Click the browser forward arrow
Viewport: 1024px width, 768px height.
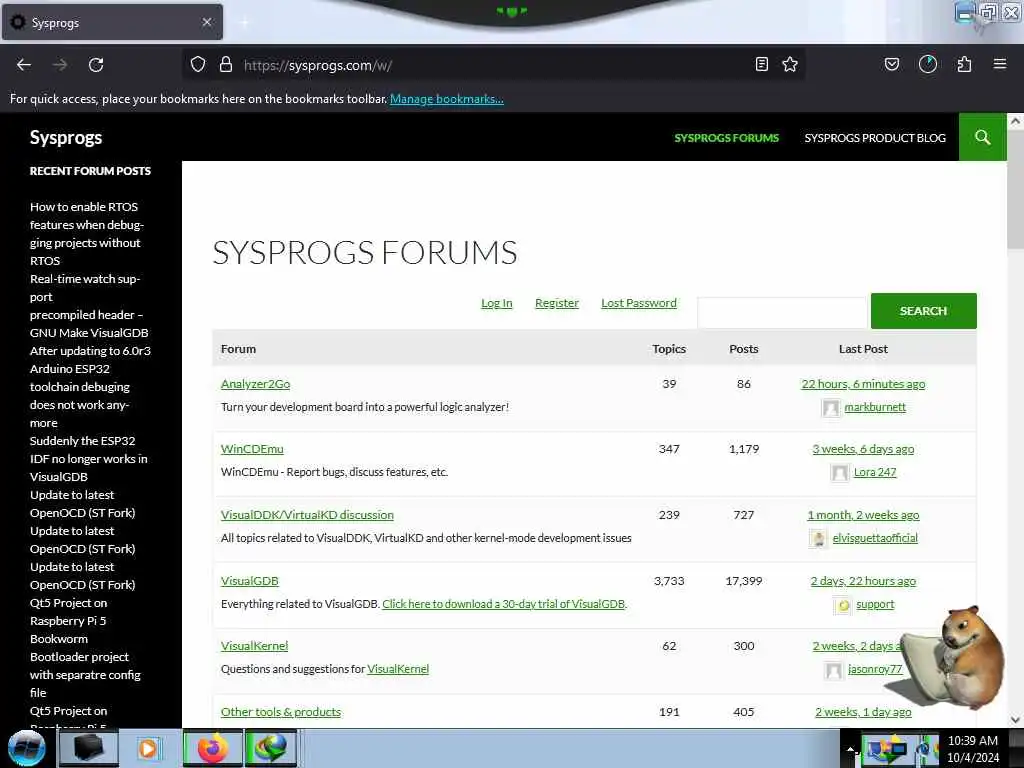tap(60, 65)
